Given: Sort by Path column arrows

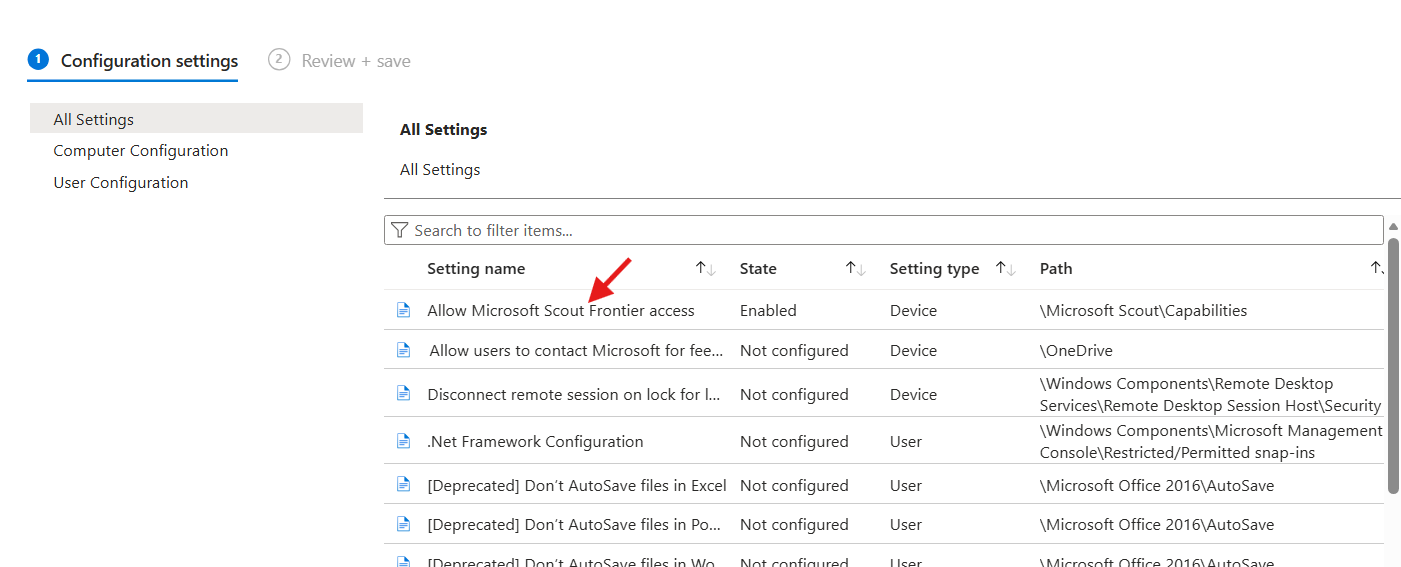Looking at the screenshot, I should [x=1377, y=268].
